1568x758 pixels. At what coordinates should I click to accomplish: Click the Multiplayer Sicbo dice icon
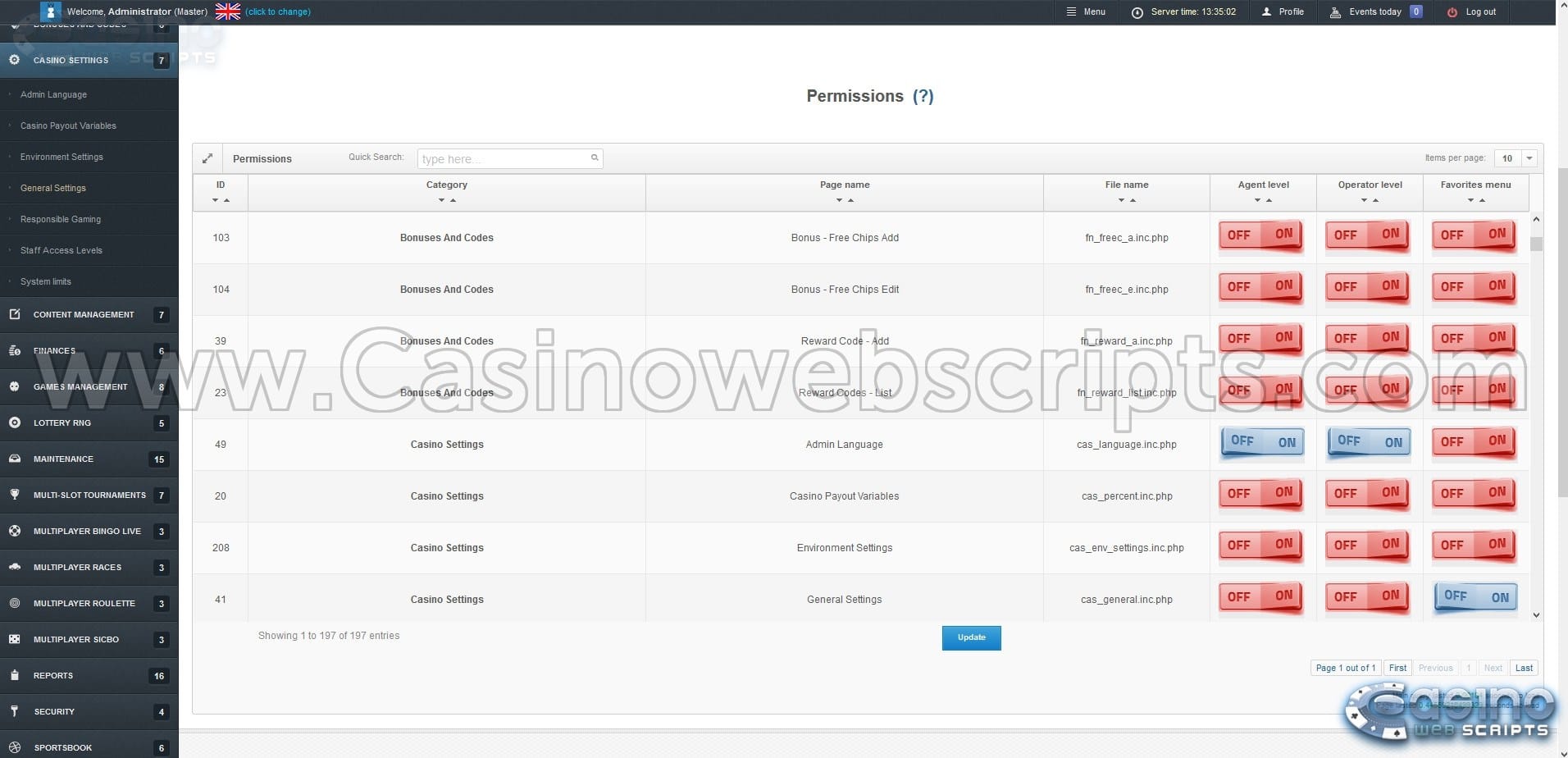[x=14, y=639]
